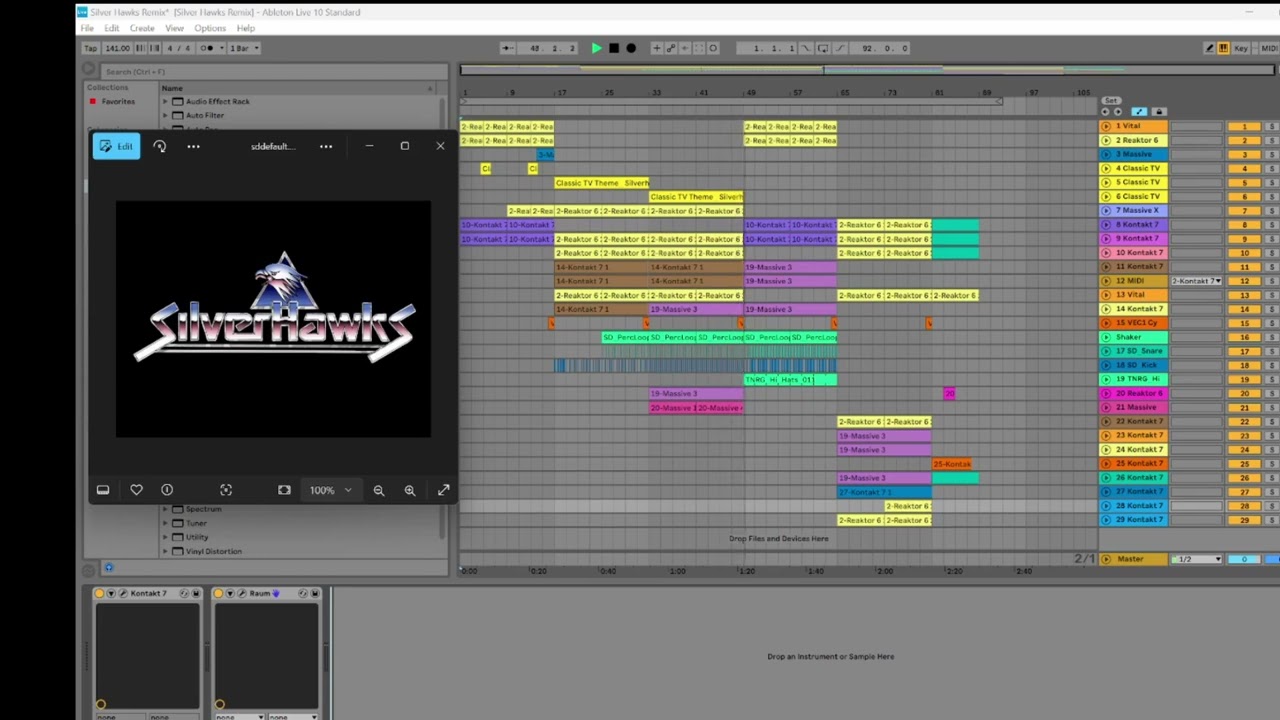Enter fullscreen via the diagonal arrows icon
This screenshot has width=1280, height=720.
point(444,490)
